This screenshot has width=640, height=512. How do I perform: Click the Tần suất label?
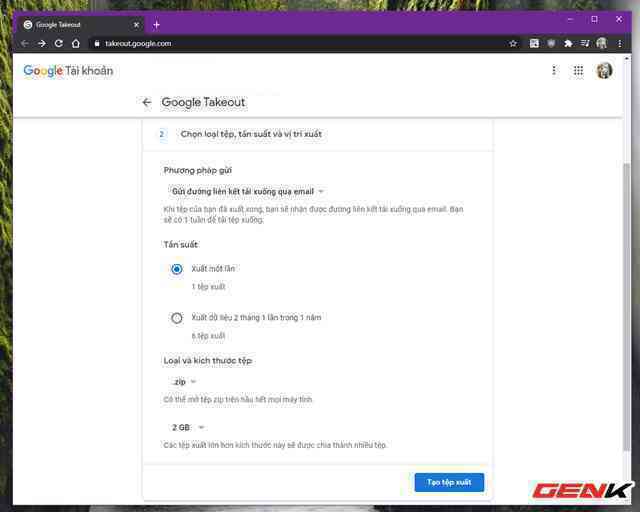tap(180, 245)
